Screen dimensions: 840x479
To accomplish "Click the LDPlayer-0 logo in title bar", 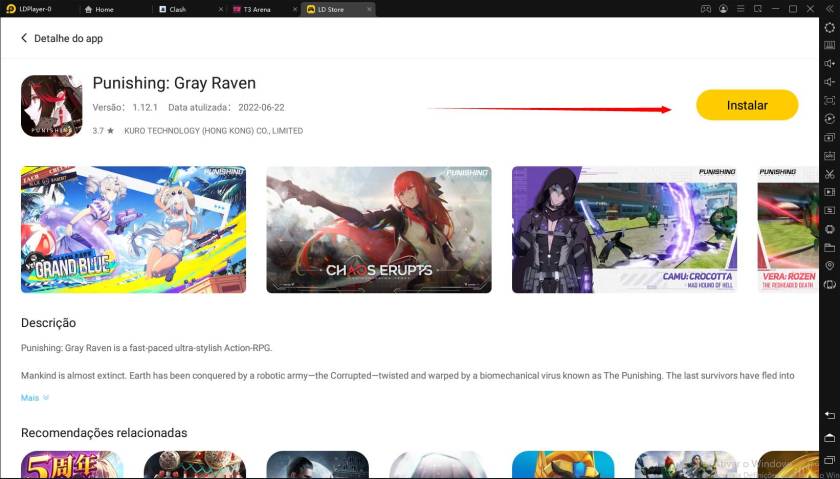I will coord(10,9).
